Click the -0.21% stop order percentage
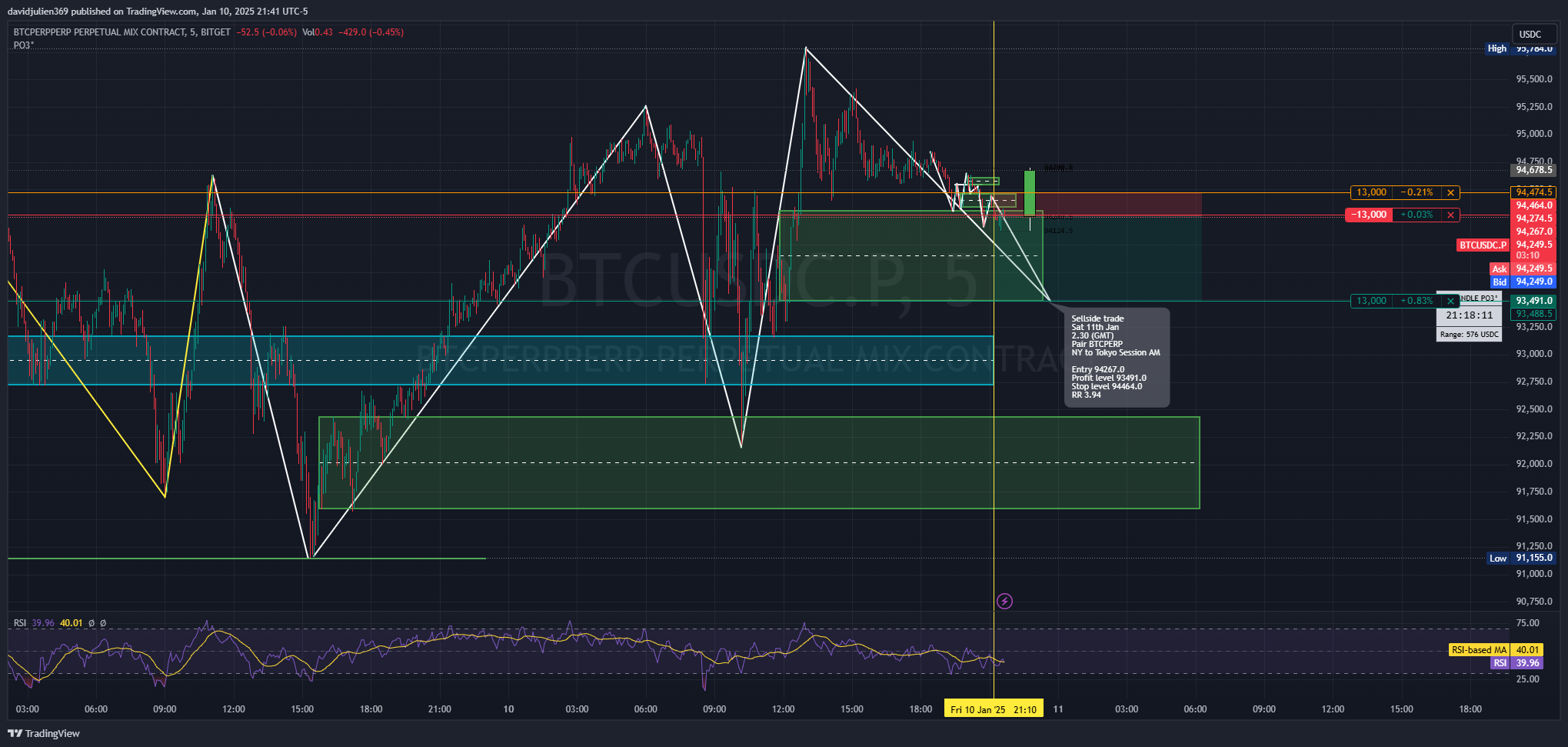1568x747 pixels. click(1417, 192)
